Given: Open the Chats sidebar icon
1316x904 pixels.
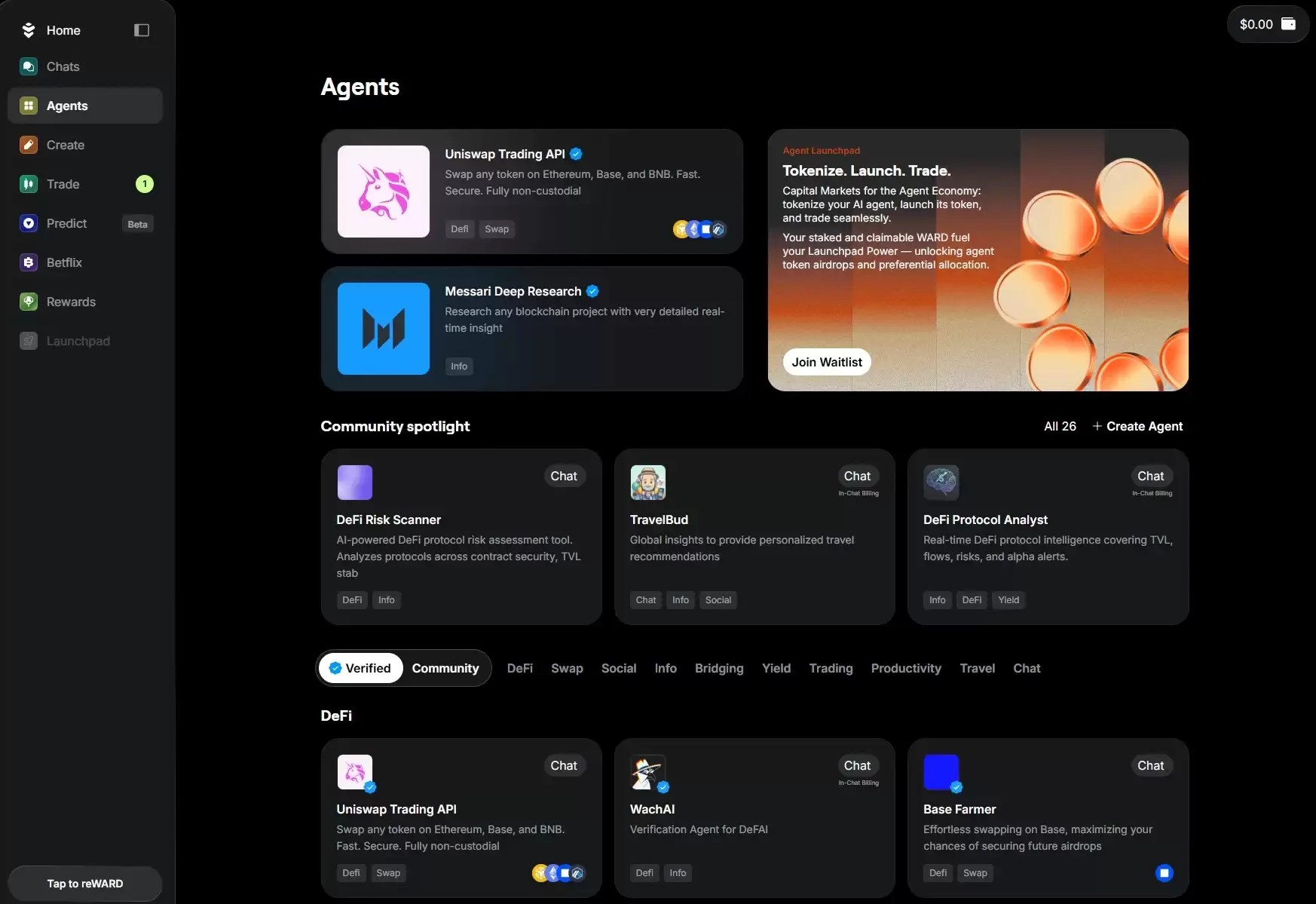Looking at the screenshot, I should pyautogui.click(x=29, y=66).
